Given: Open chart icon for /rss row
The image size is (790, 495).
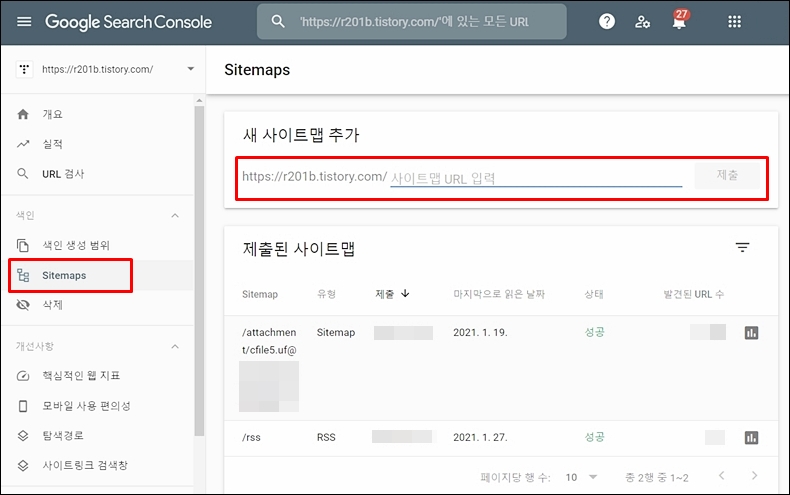Looking at the screenshot, I should point(751,438).
